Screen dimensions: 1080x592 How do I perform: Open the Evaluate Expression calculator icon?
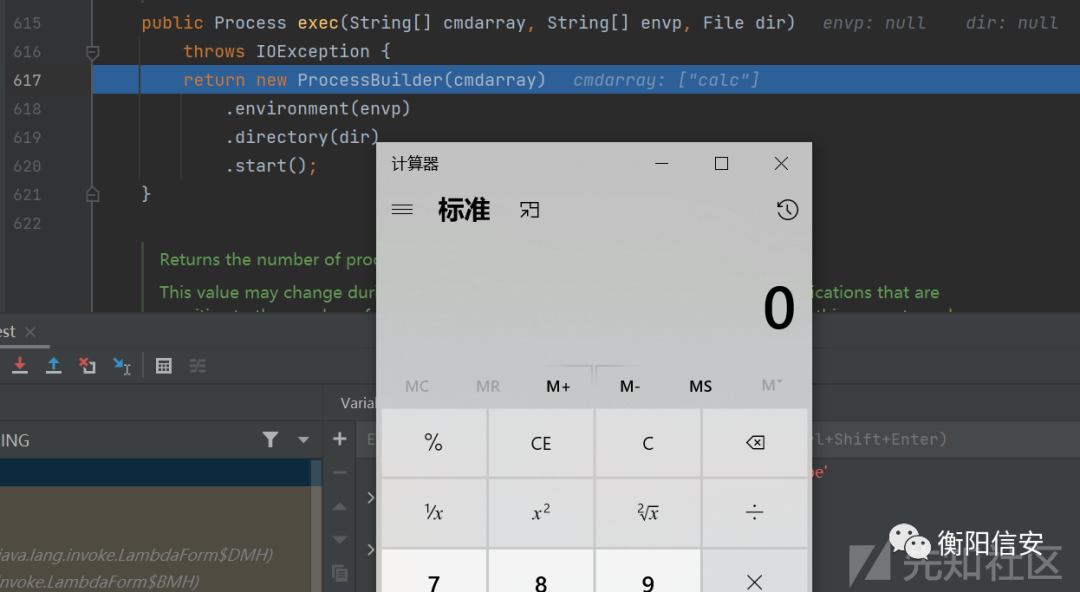click(164, 366)
